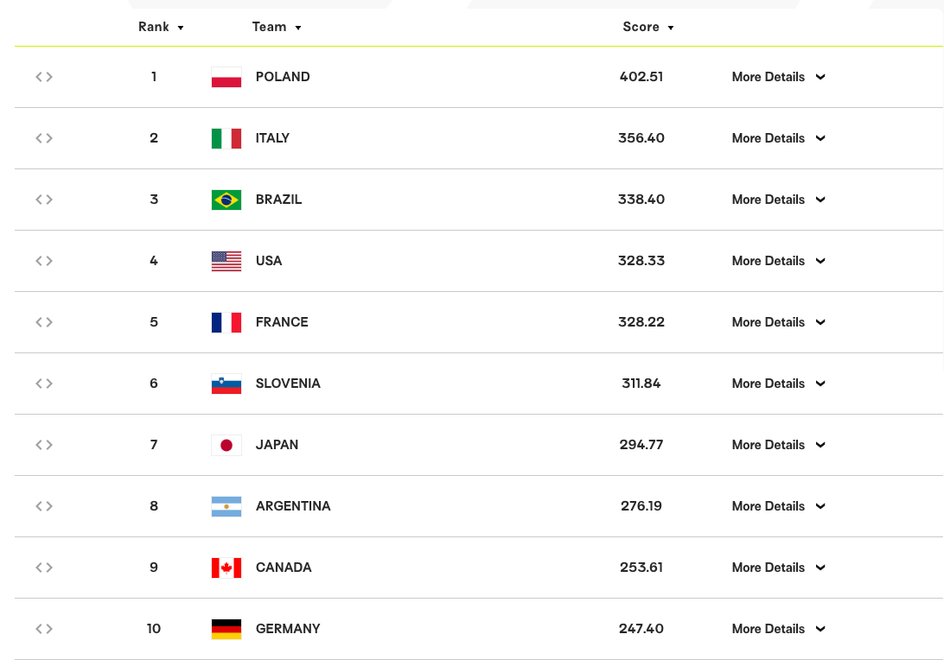944x666 pixels.
Task: Click the Poland flag icon
Action: pos(226,77)
